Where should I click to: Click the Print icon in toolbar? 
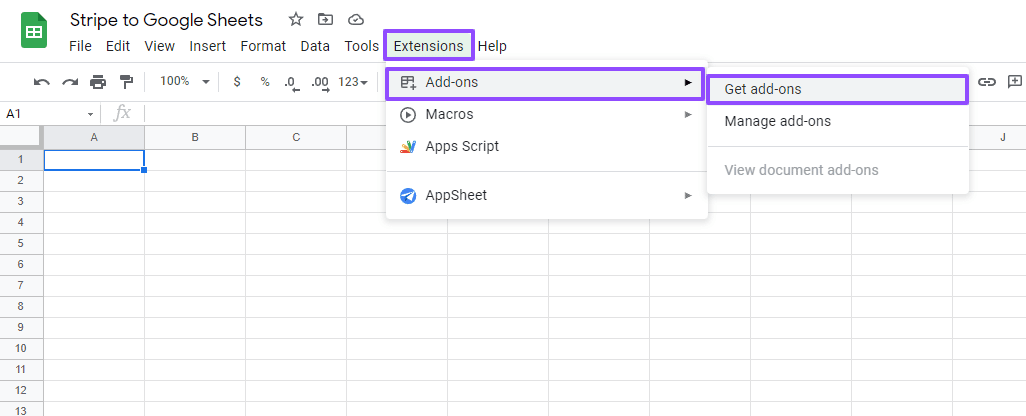click(x=98, y=82)
